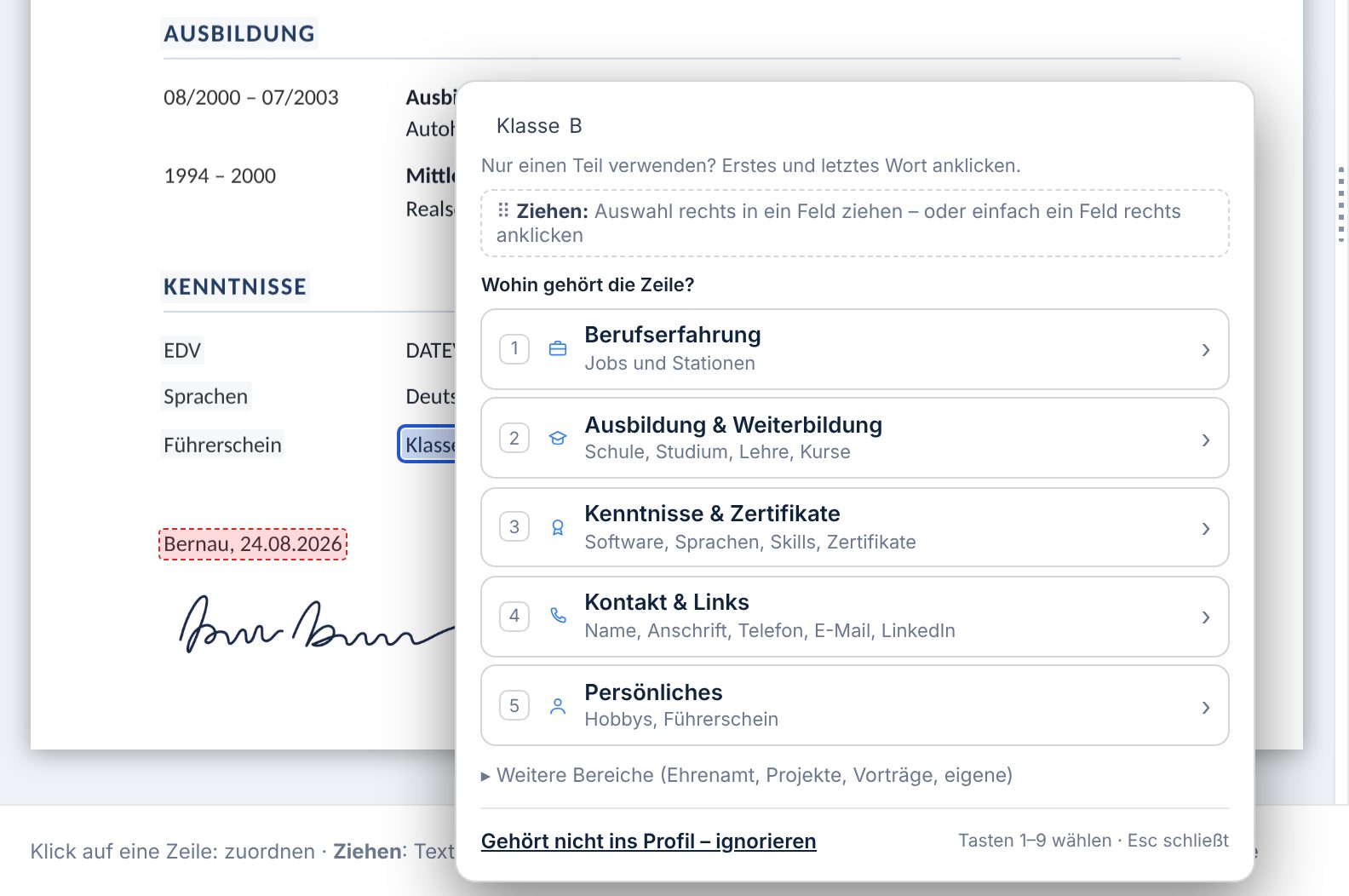This screenshot has width=1349, height=896.
Task: Click the word Klasse in the selection preview
Action: pos(528,126)
